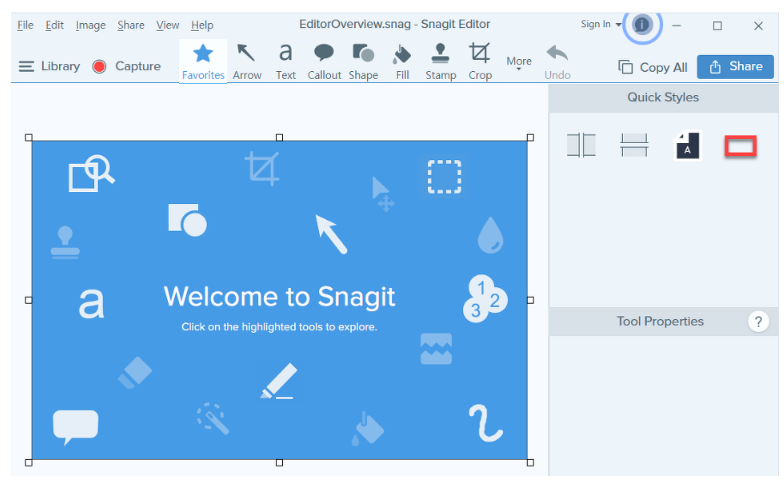784x486 pixels.
Task: Click the white arrow icon on canvas
Action: (x=331, y=234)
